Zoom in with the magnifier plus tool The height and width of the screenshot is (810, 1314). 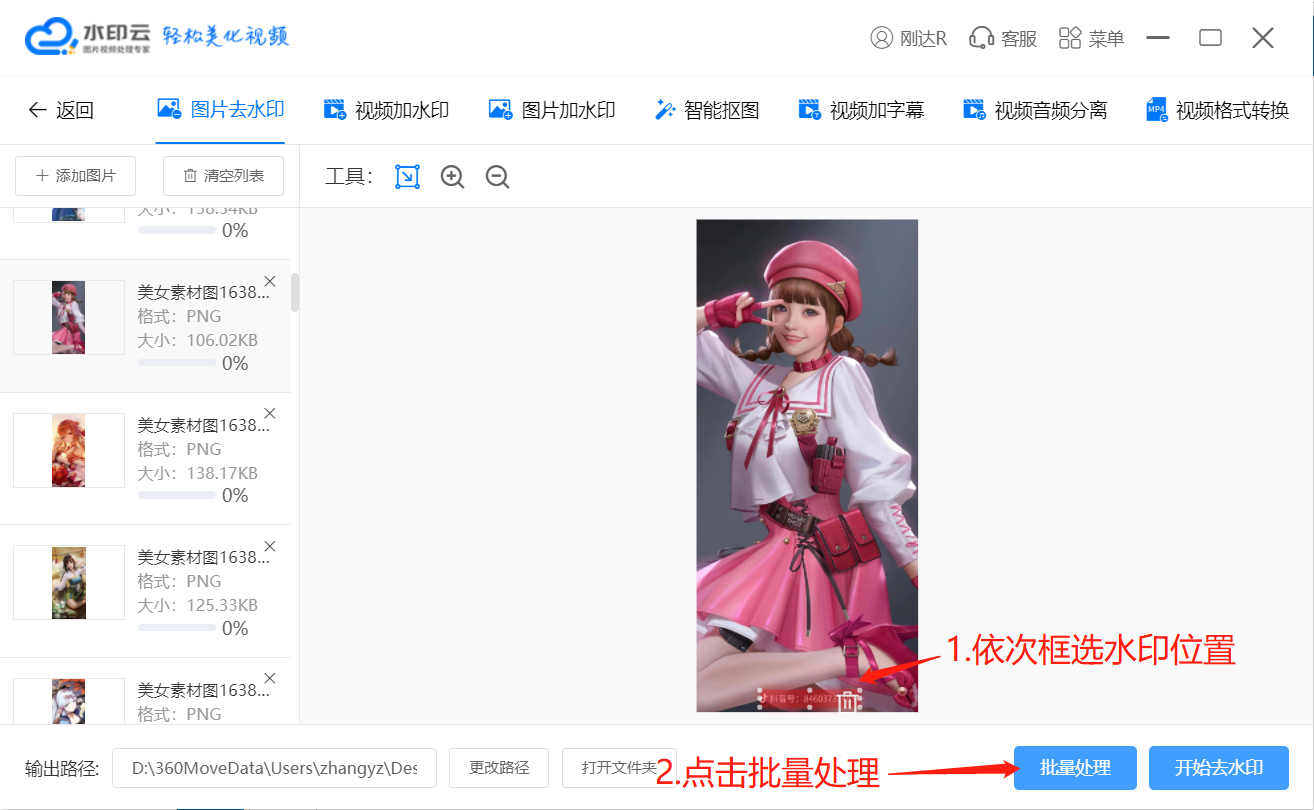tap(453, 177)
